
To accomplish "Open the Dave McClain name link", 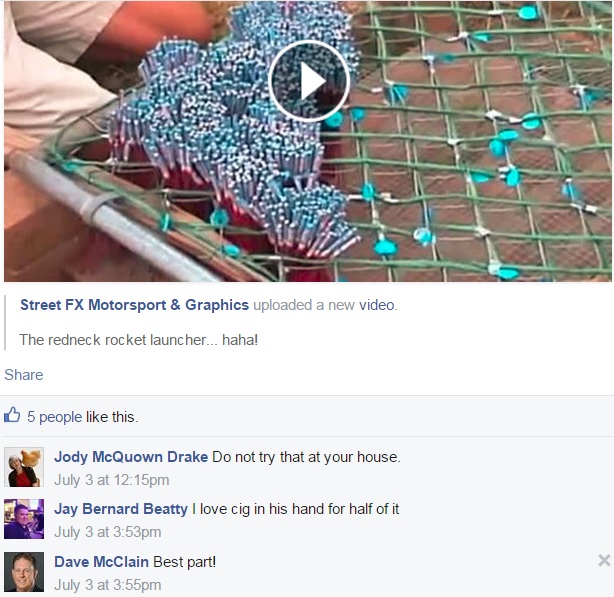I will pos(101,562).
